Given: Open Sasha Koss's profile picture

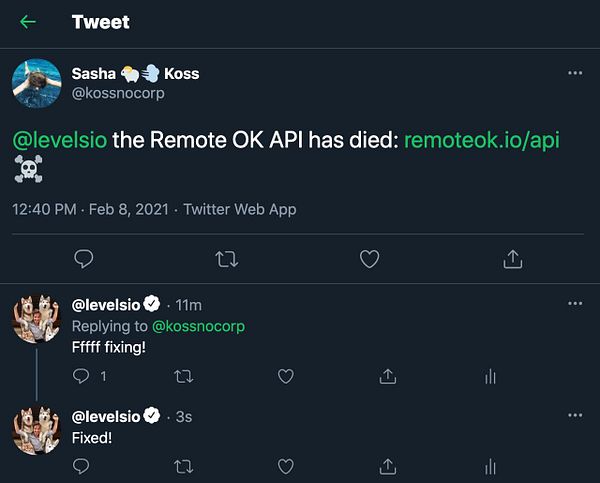Looking at the screenshot, I should point(36,82).
